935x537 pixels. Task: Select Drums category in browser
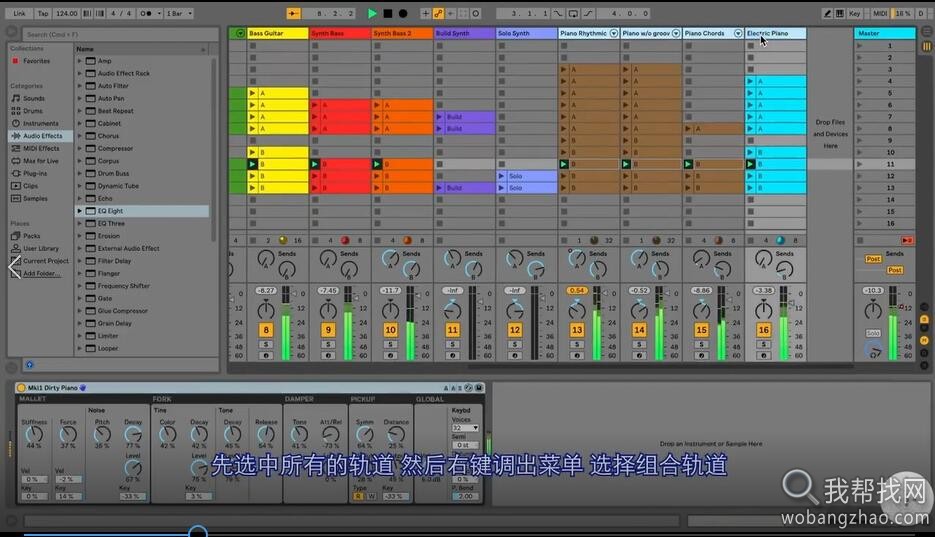33,111
